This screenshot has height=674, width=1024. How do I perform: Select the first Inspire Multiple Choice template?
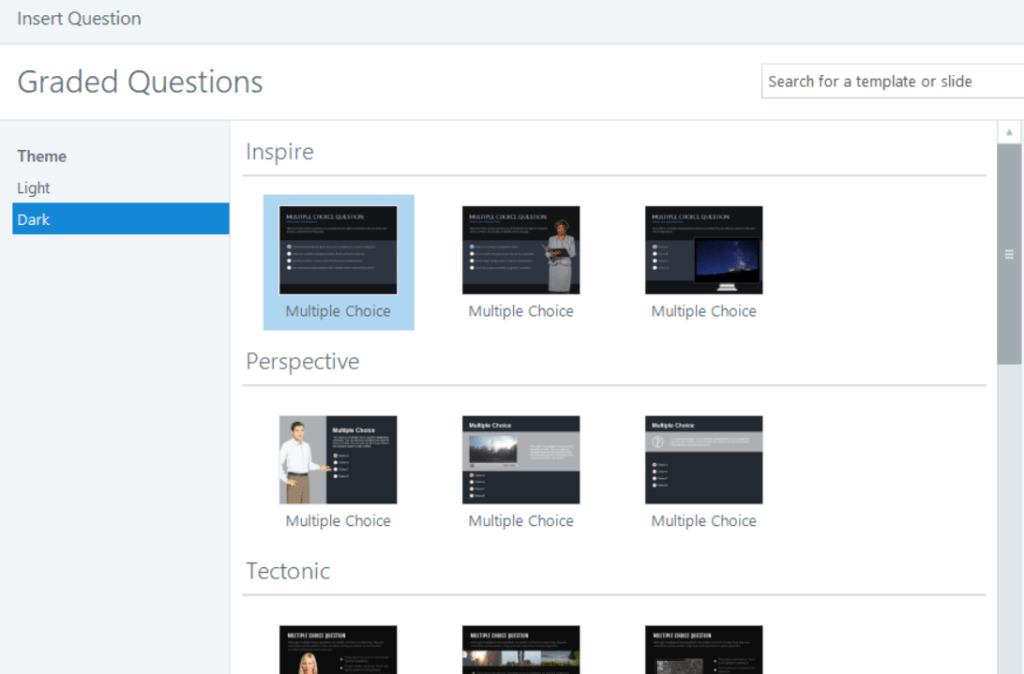click(x=338, y=250)
